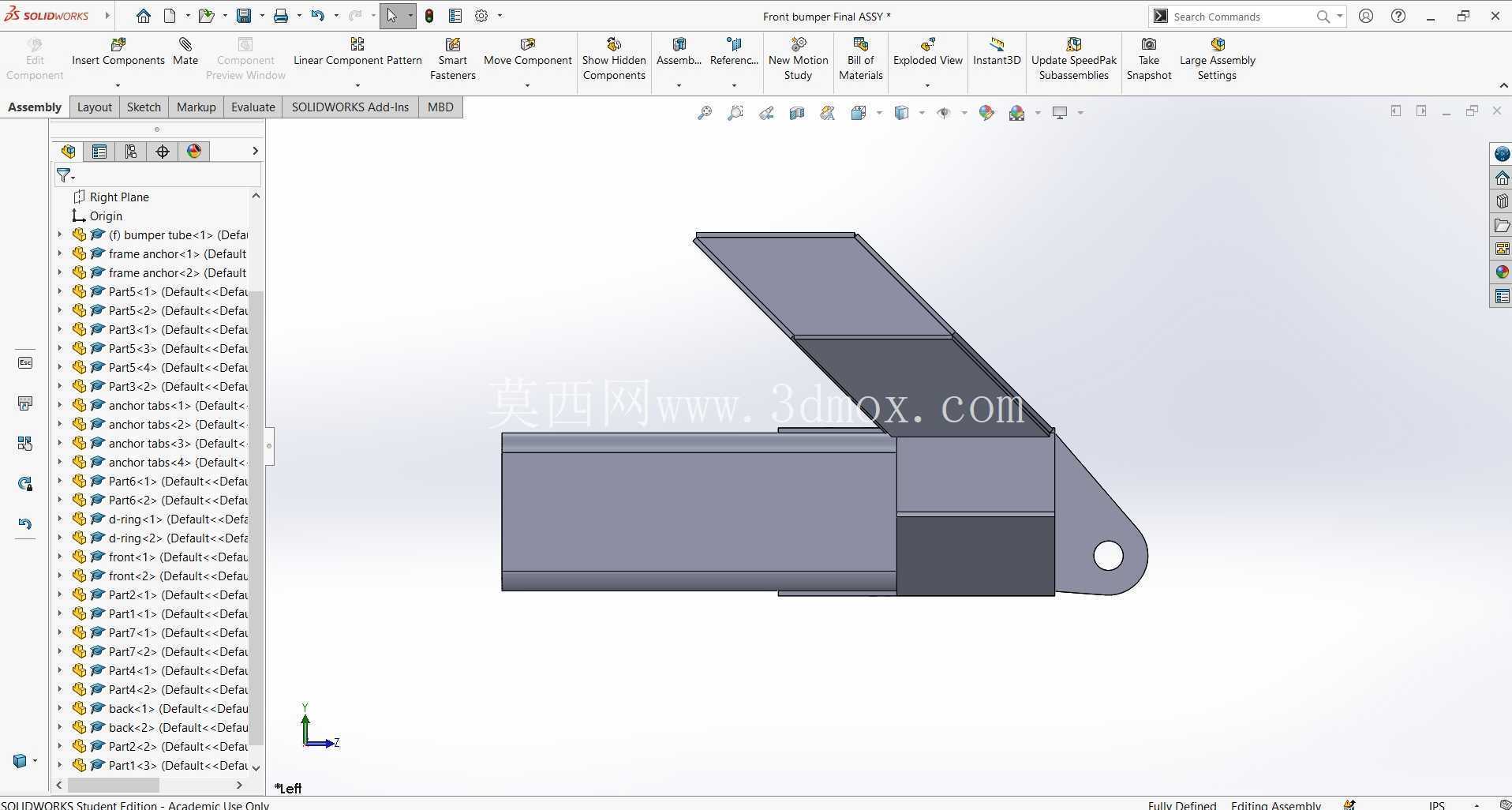The image size is (1512, 810).
Task: Open the ConfigurationManager tab
Action: click(131, 151)
